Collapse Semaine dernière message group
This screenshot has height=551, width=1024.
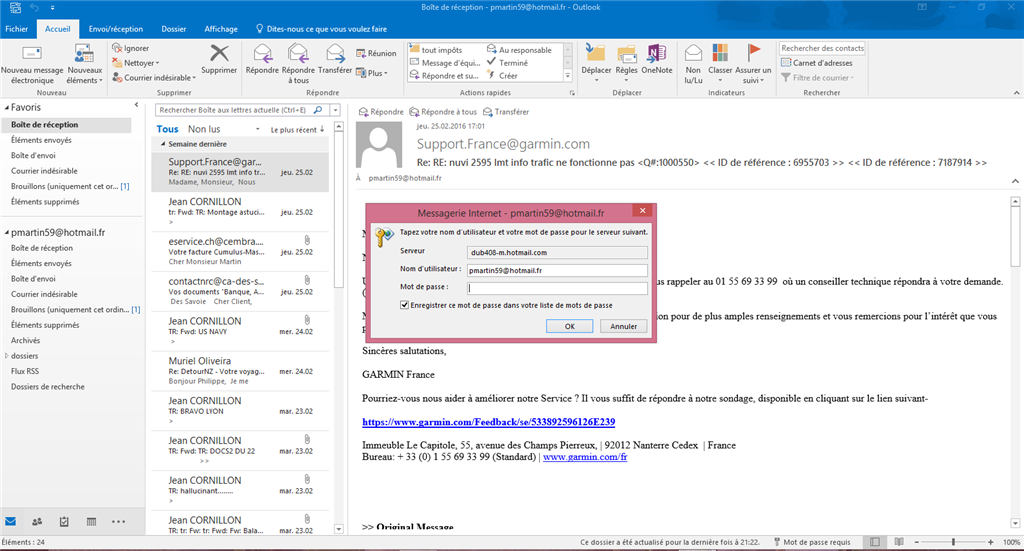tap(163, 144)
